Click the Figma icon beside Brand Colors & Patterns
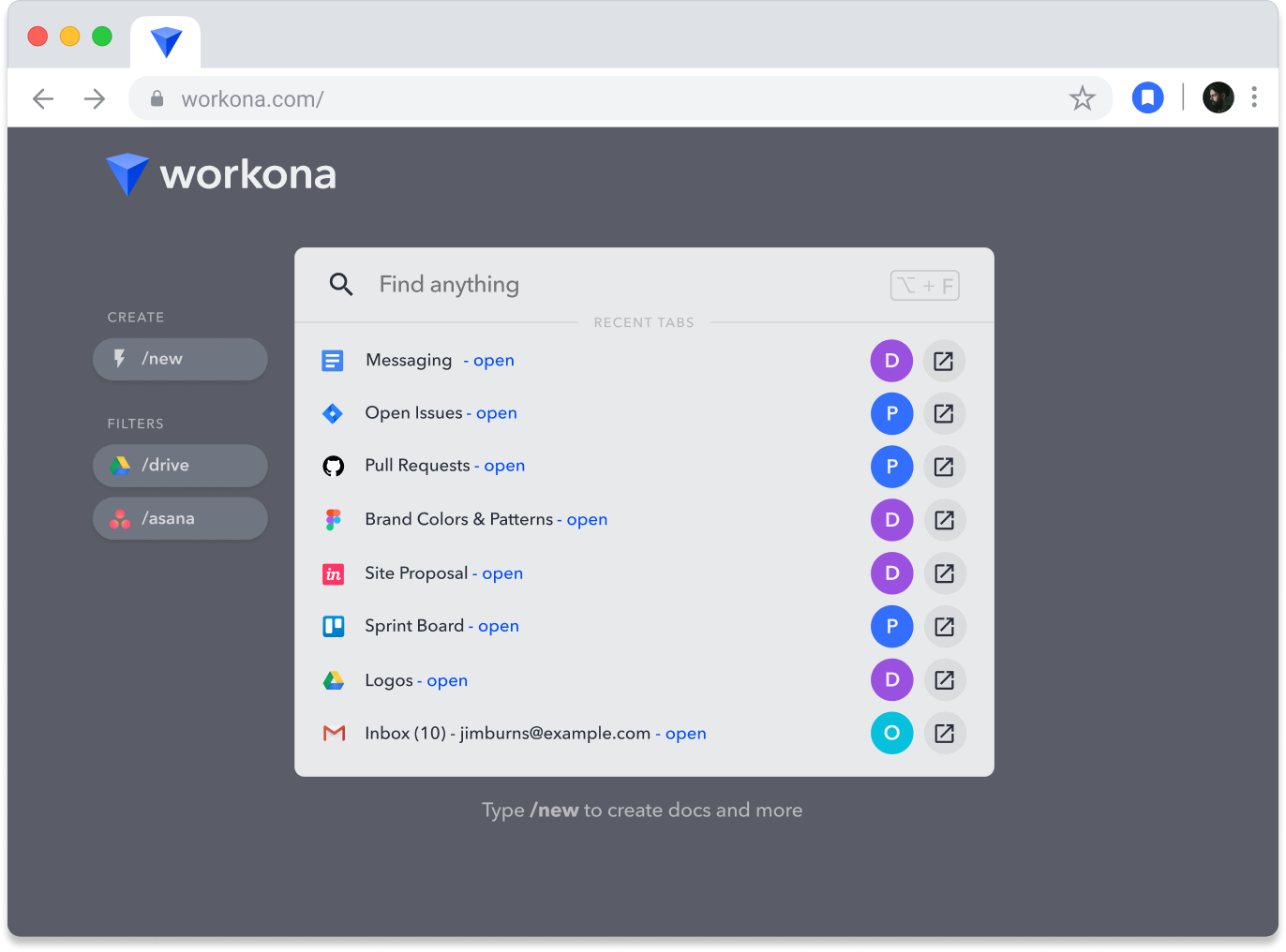Viewport: 1286px width, 952px height. click(x=334, y=519)
